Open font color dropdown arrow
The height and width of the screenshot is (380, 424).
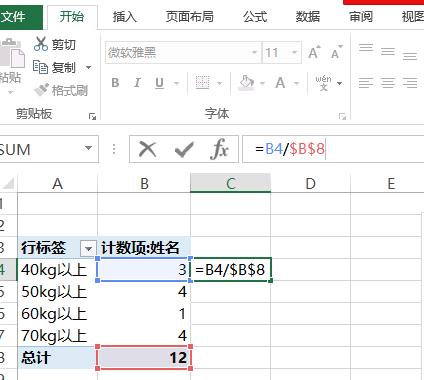[x=296, y=83]
